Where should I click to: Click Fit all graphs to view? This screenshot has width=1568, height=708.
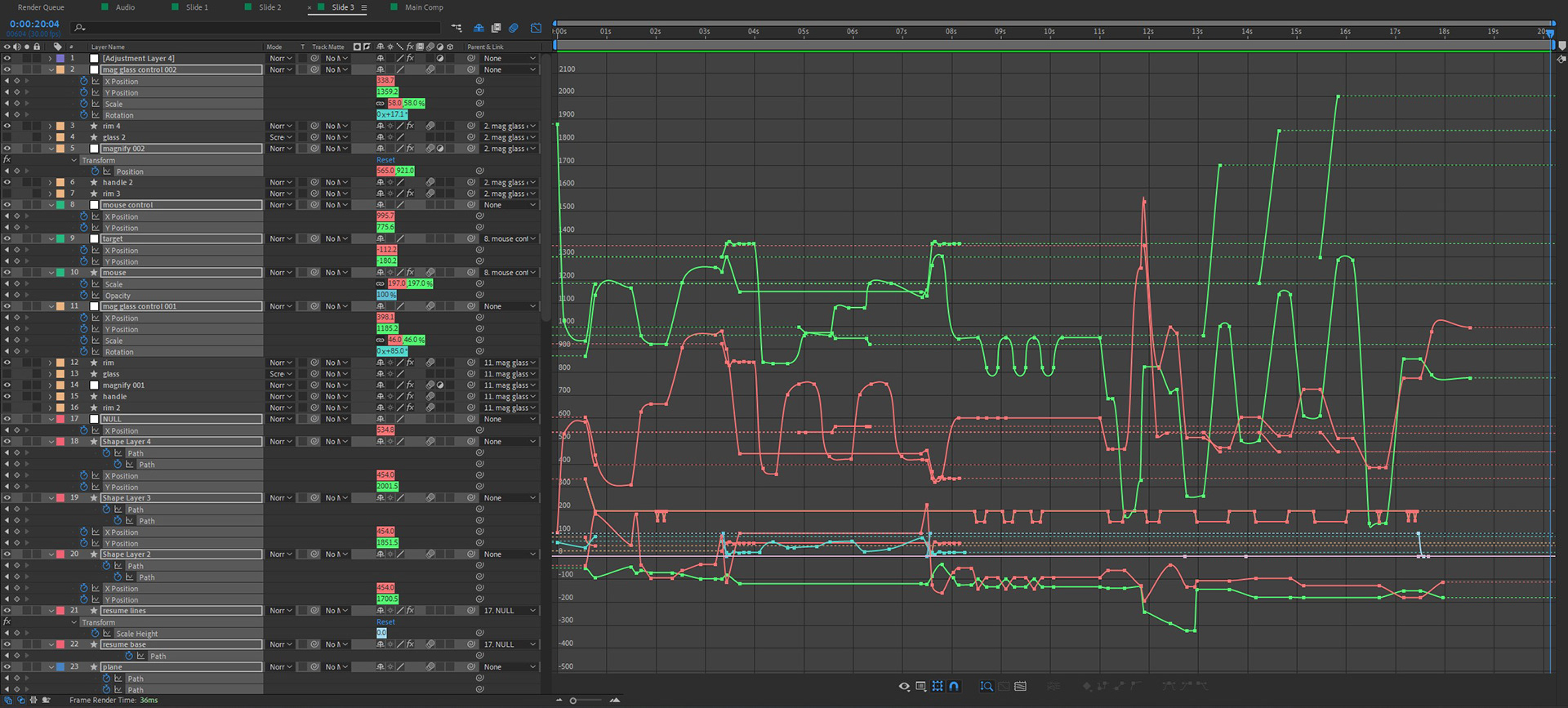tap(1020, 686)
